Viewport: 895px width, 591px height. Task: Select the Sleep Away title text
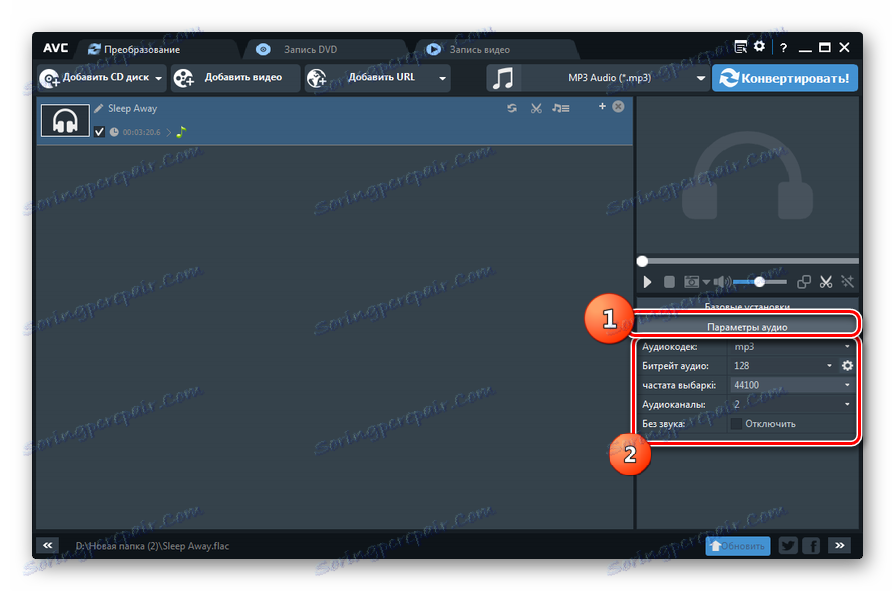coord(132,108)
